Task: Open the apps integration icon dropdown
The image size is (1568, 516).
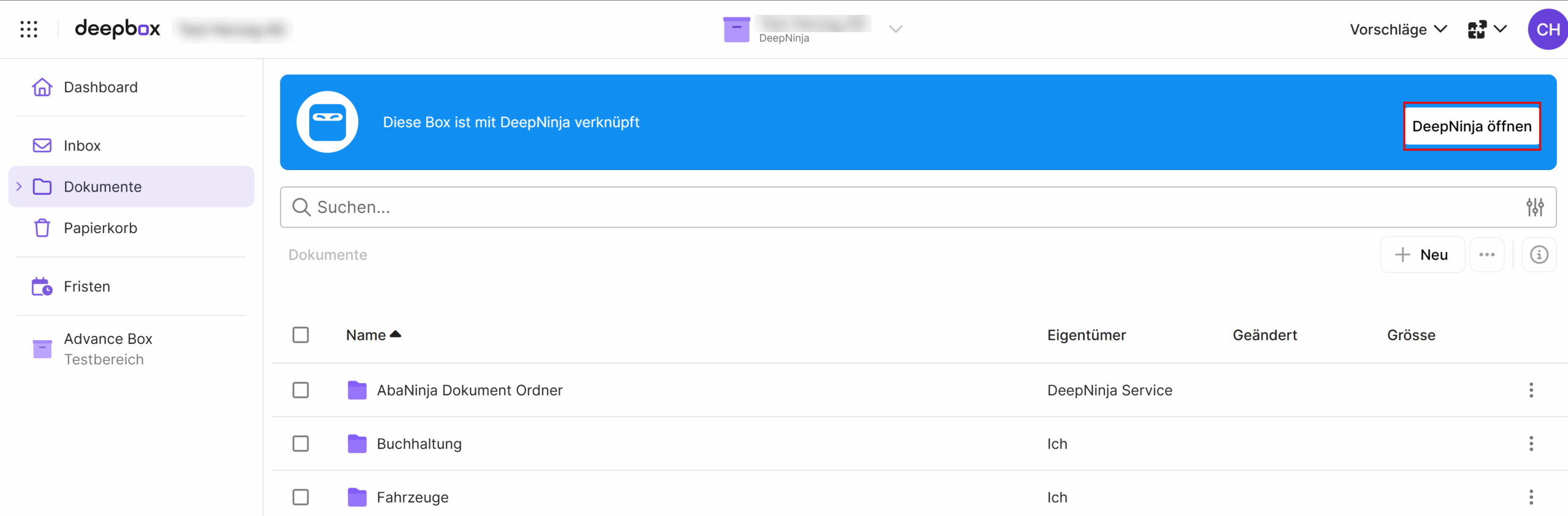Action: click(x=1487, y=29)
